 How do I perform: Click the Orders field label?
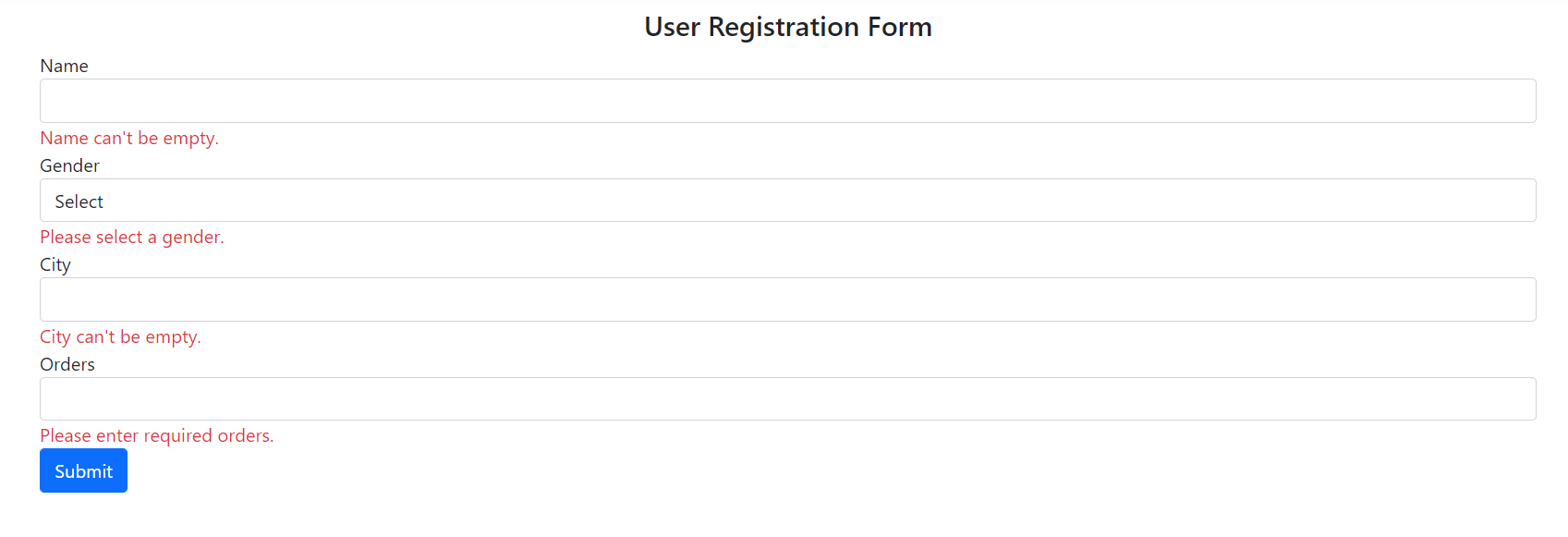coord(67,365)
